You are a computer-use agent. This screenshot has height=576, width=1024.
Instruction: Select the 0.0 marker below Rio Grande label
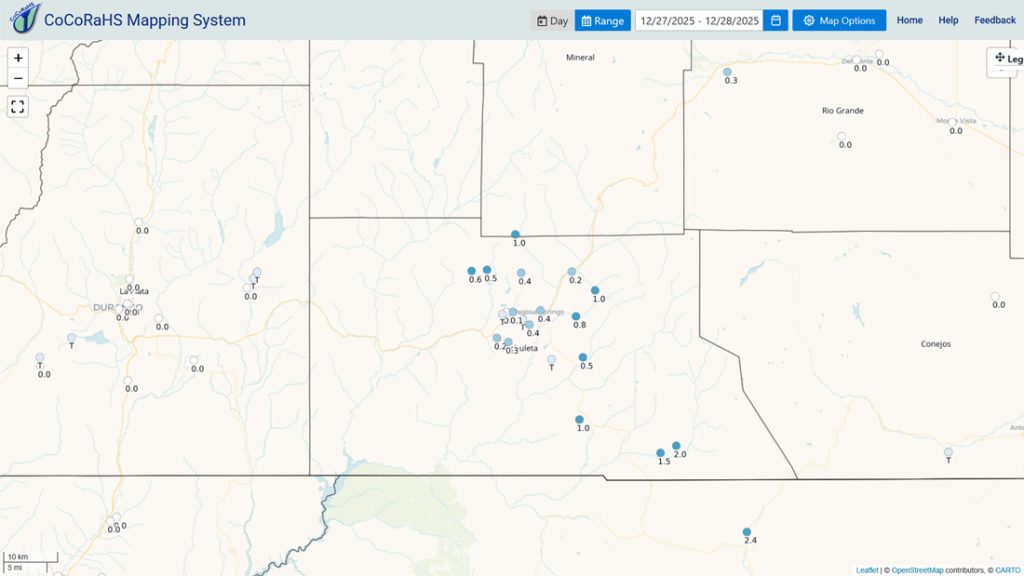[841, 136]
